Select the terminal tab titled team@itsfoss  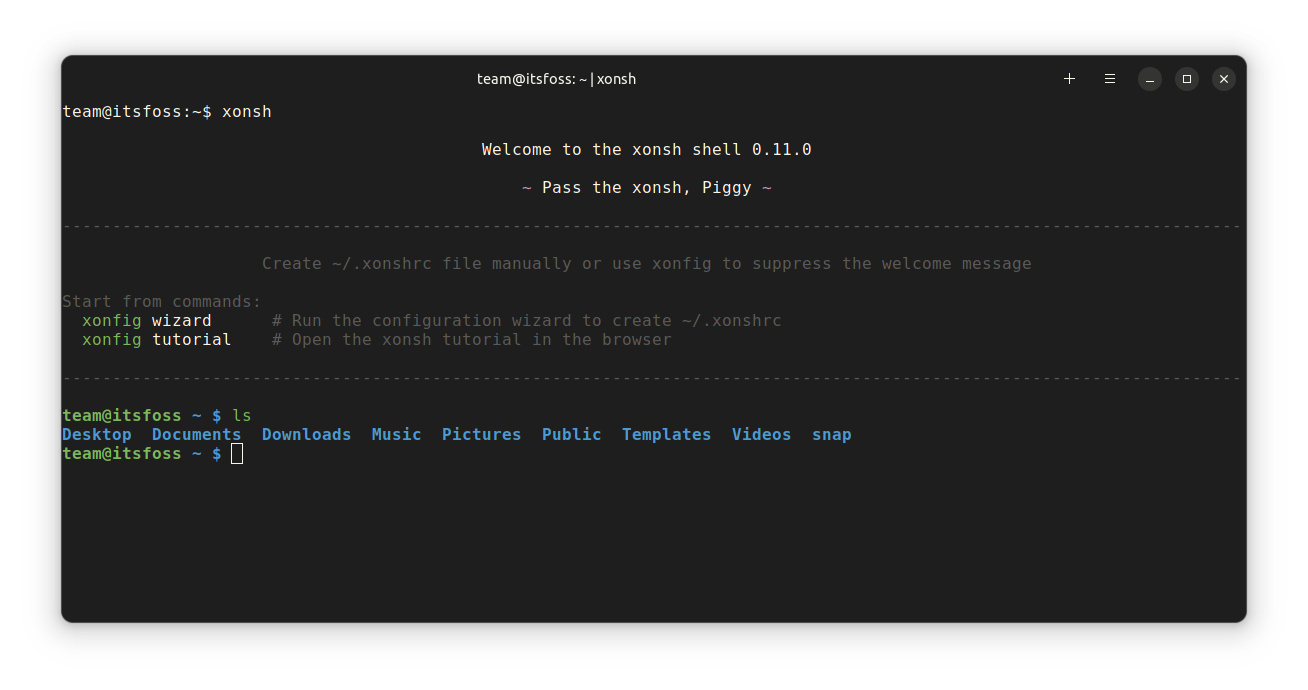[x=557, y=78]
